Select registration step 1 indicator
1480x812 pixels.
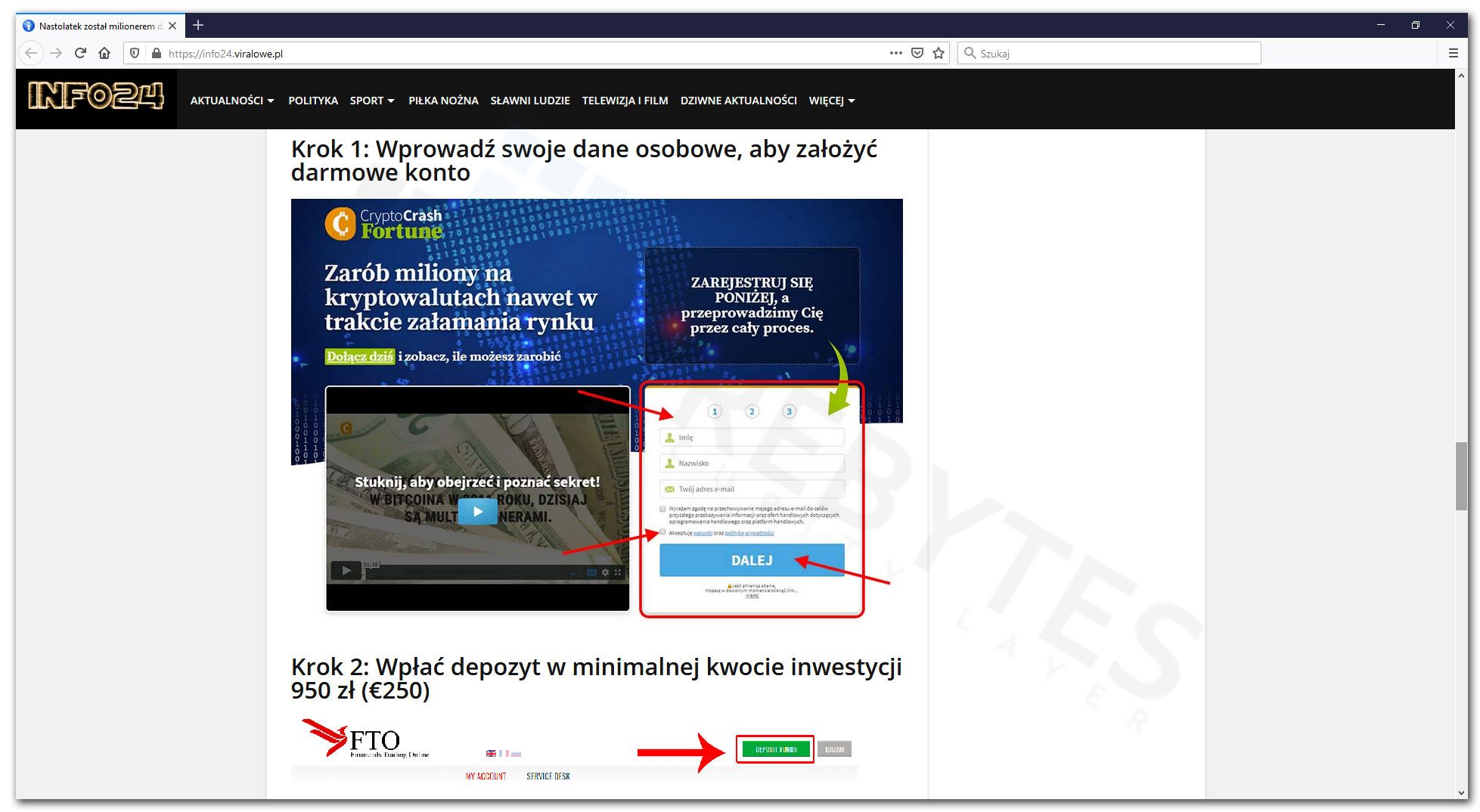pyautogui.click(x=715, y=411)
